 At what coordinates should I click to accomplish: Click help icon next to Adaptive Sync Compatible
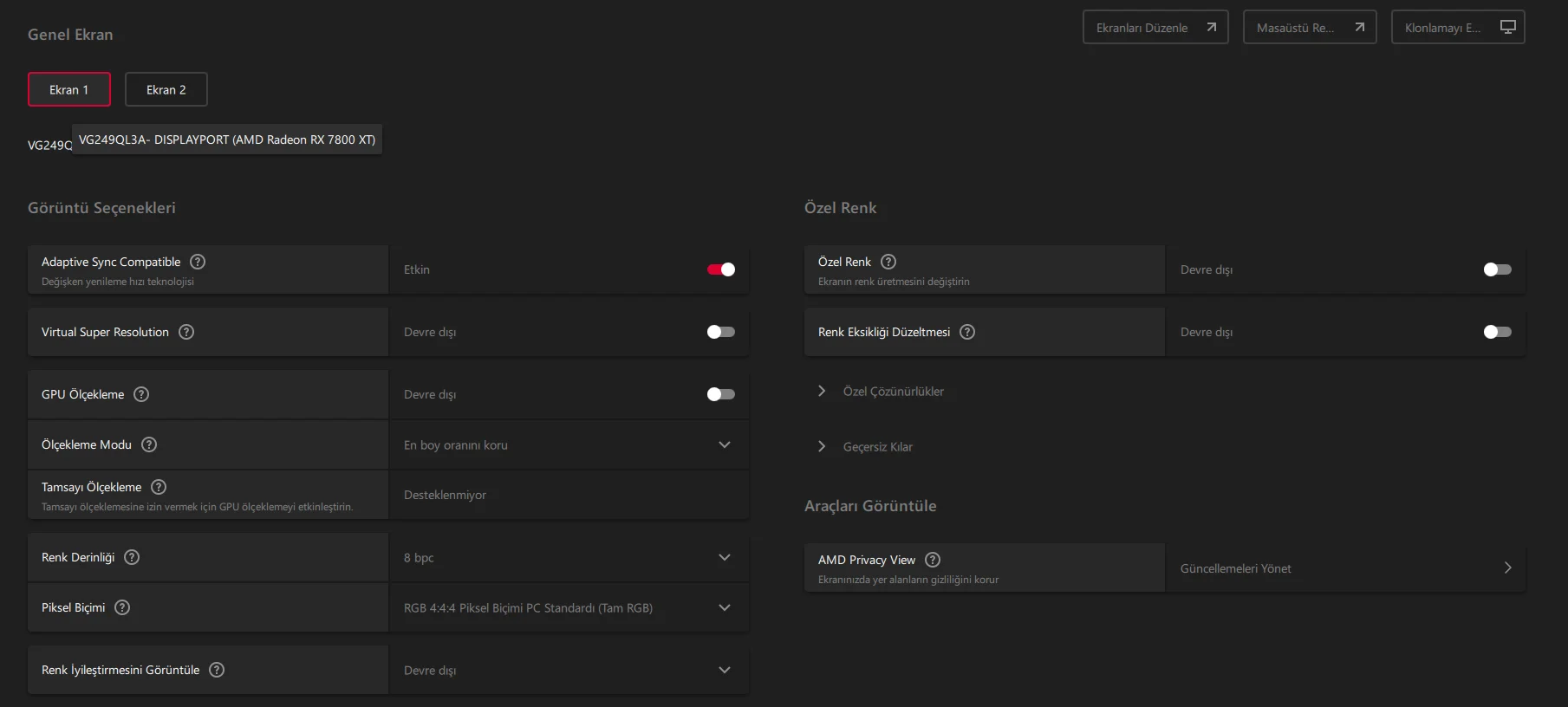point(198,262)
